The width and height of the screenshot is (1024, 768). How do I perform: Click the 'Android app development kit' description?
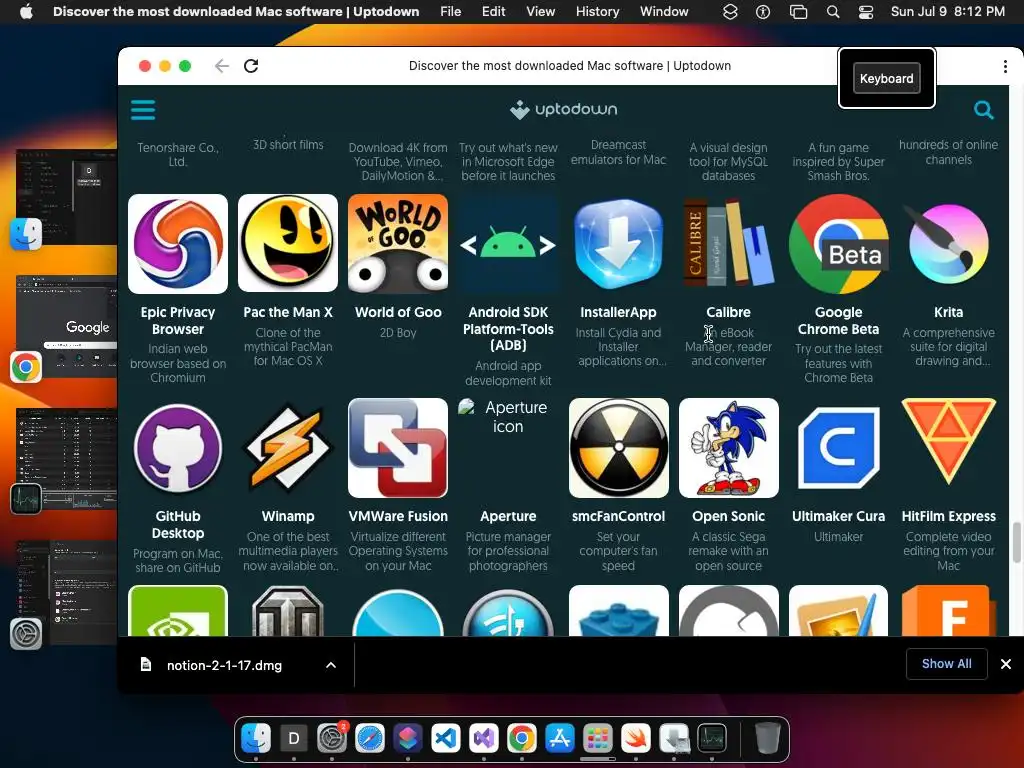tap(508, 373)
